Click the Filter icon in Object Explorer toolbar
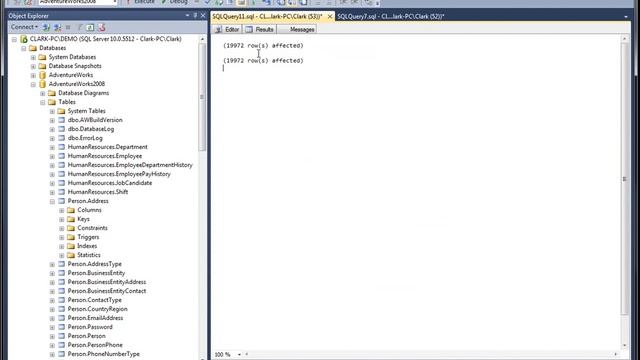 [x=80, y=27]
